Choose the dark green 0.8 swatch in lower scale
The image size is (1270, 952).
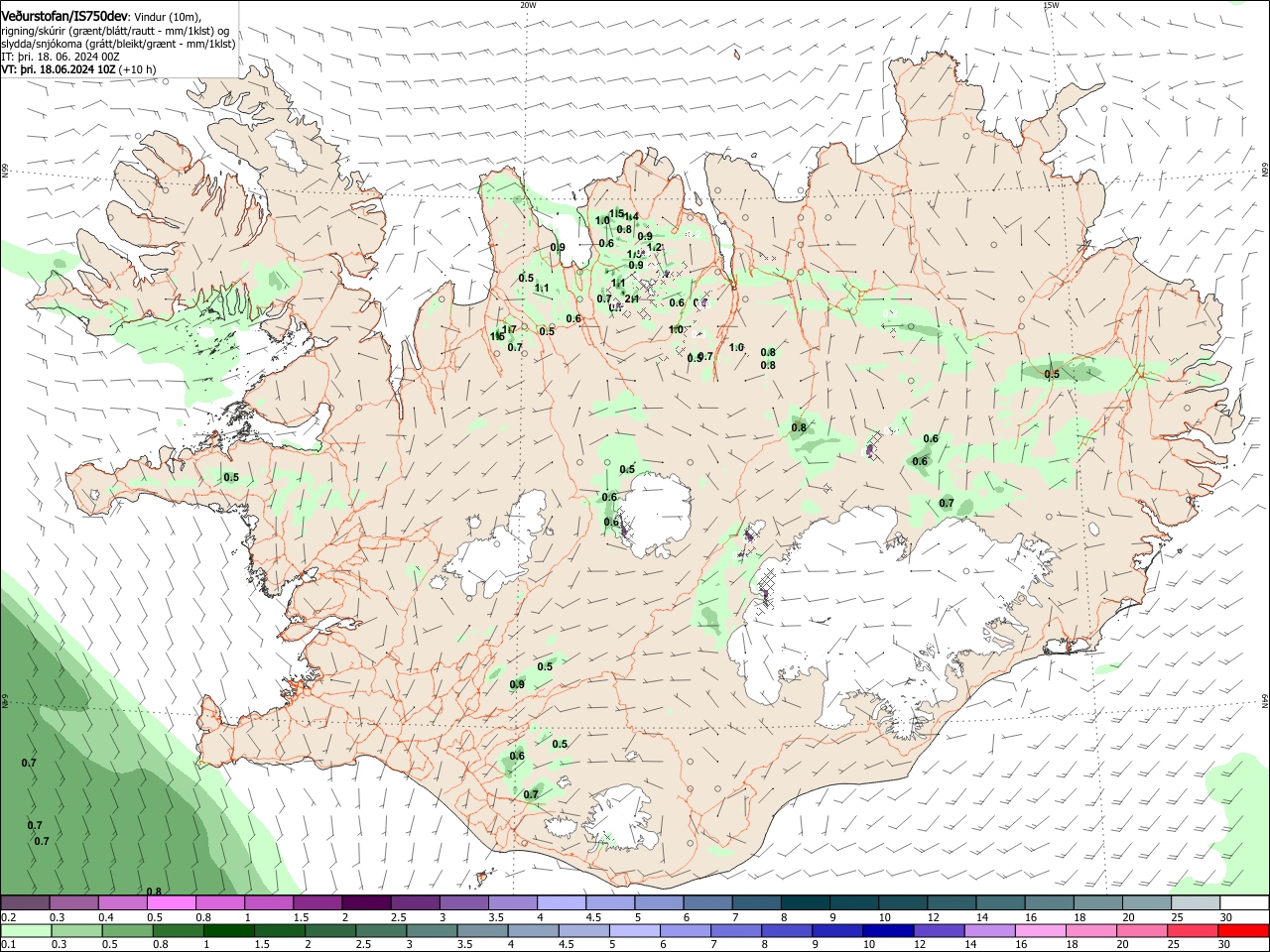tap(178, 931)
